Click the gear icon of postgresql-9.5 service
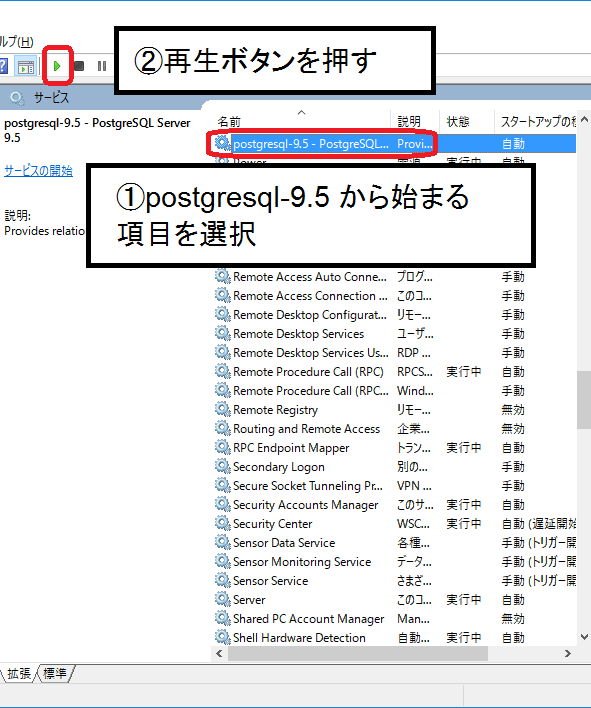The image size is (591, 708). pyautogui.click(x=222, y=143)
